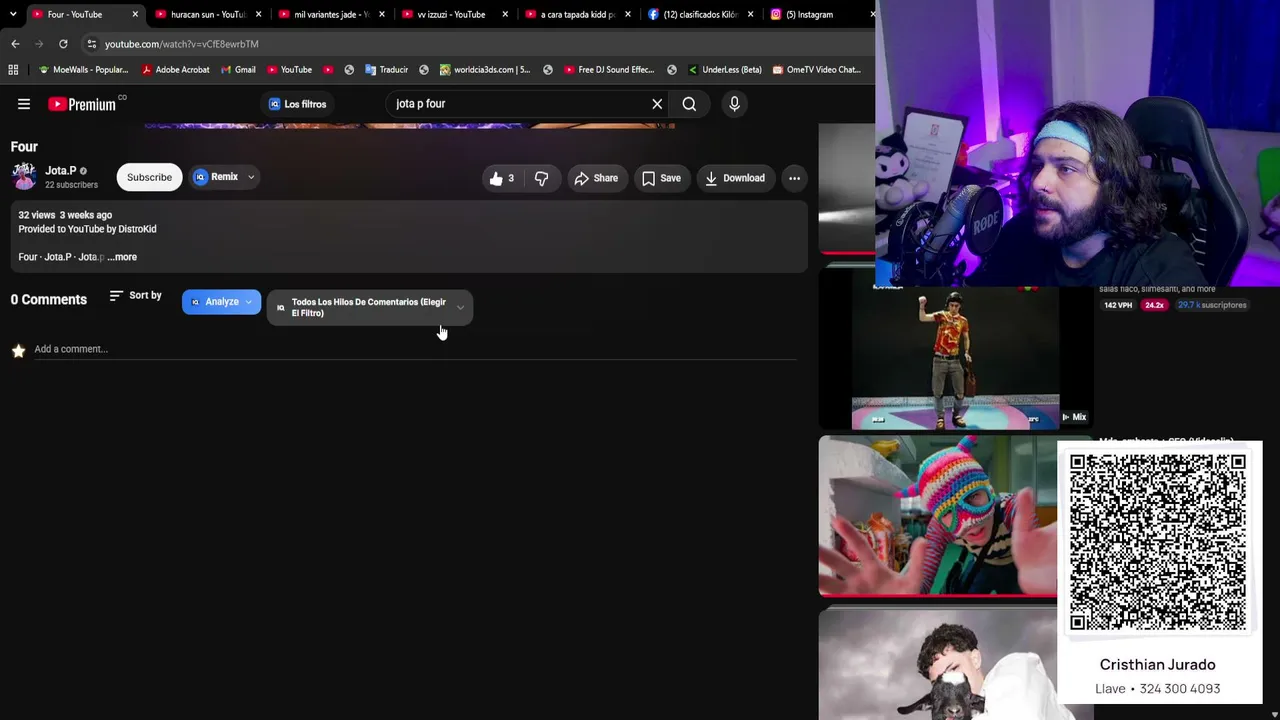Viewport: 1280px width, 720px height.
Task: Share the video
Action: [596, 178]
